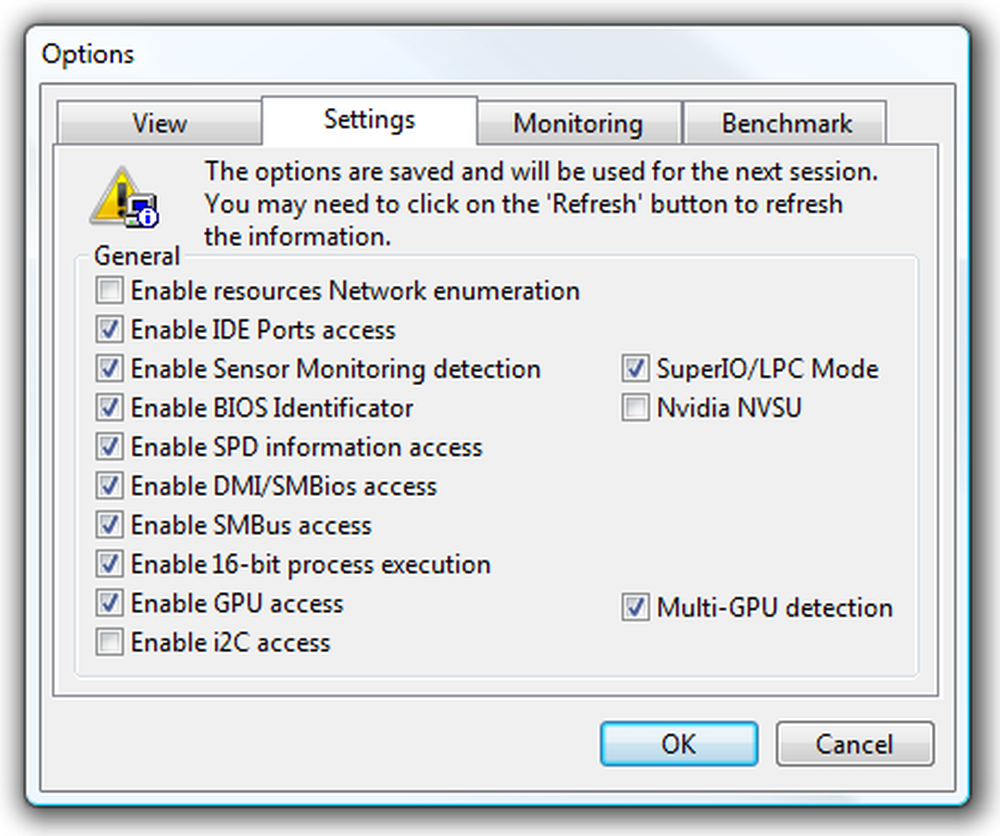The image size is (1000, 836).
Task: Confirm options with the OK button
Action: click(x=679, y=744)
